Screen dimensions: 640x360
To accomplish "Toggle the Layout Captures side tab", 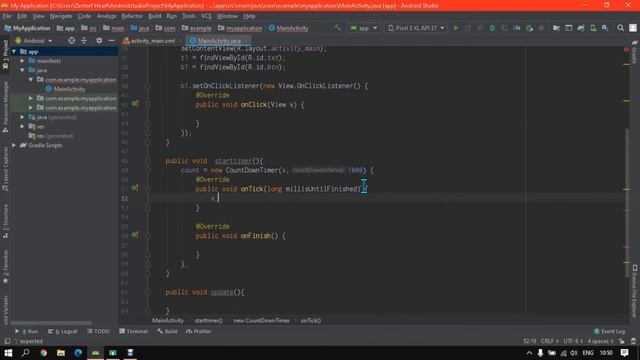I will pos(5,169).
